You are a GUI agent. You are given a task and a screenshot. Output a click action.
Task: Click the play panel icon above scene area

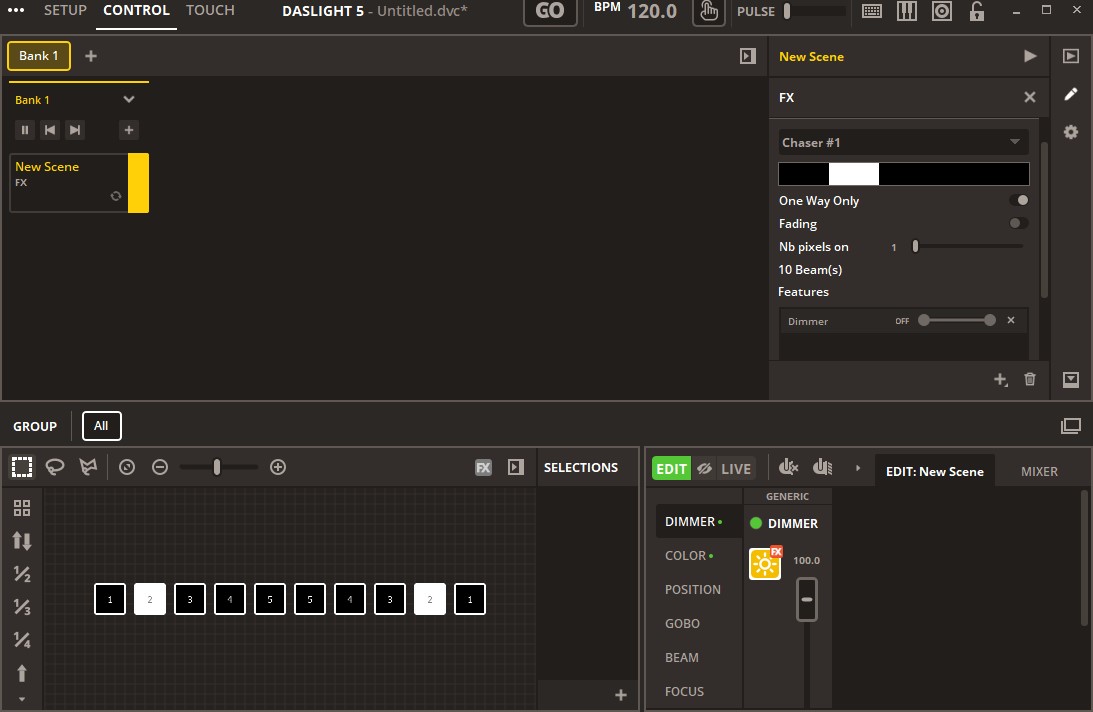[747, 56]
